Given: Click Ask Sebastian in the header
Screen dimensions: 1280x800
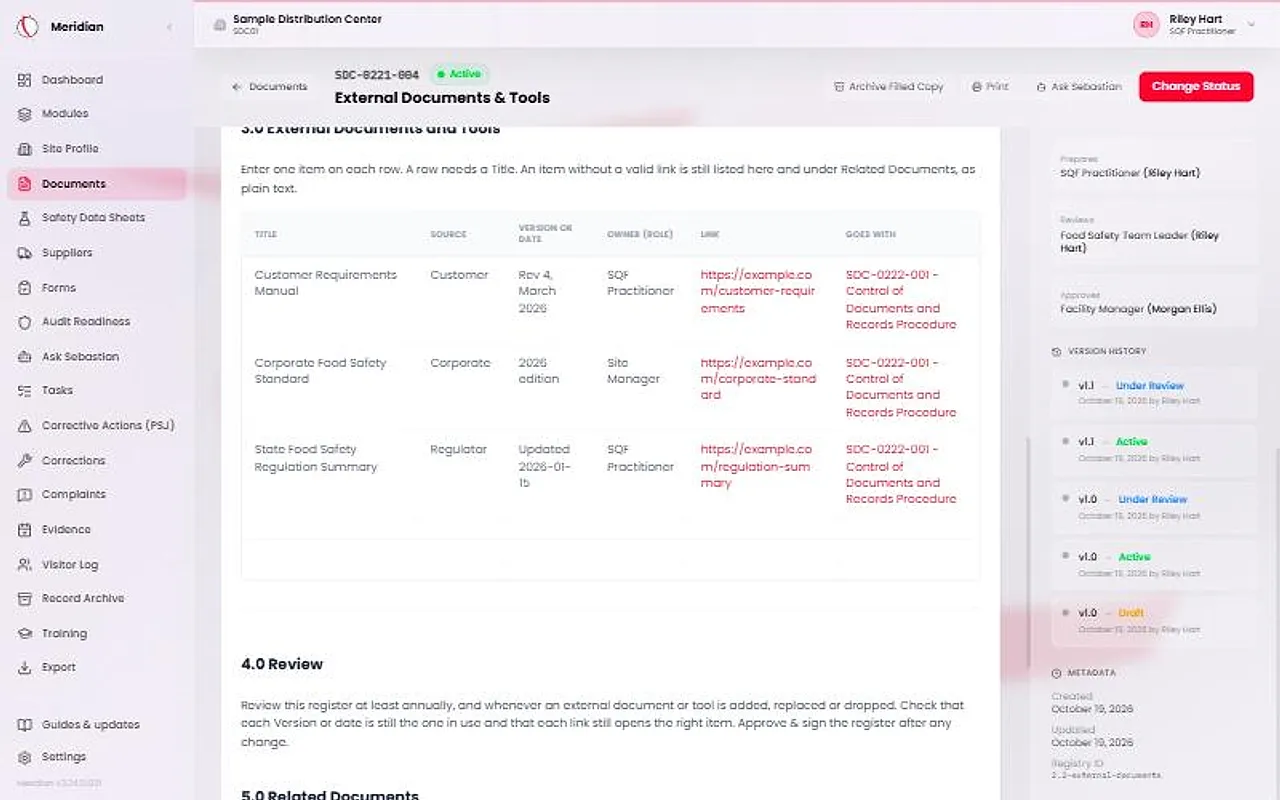Looking at the screenshot, I should pyautogui.click(x=1079, y=87).
